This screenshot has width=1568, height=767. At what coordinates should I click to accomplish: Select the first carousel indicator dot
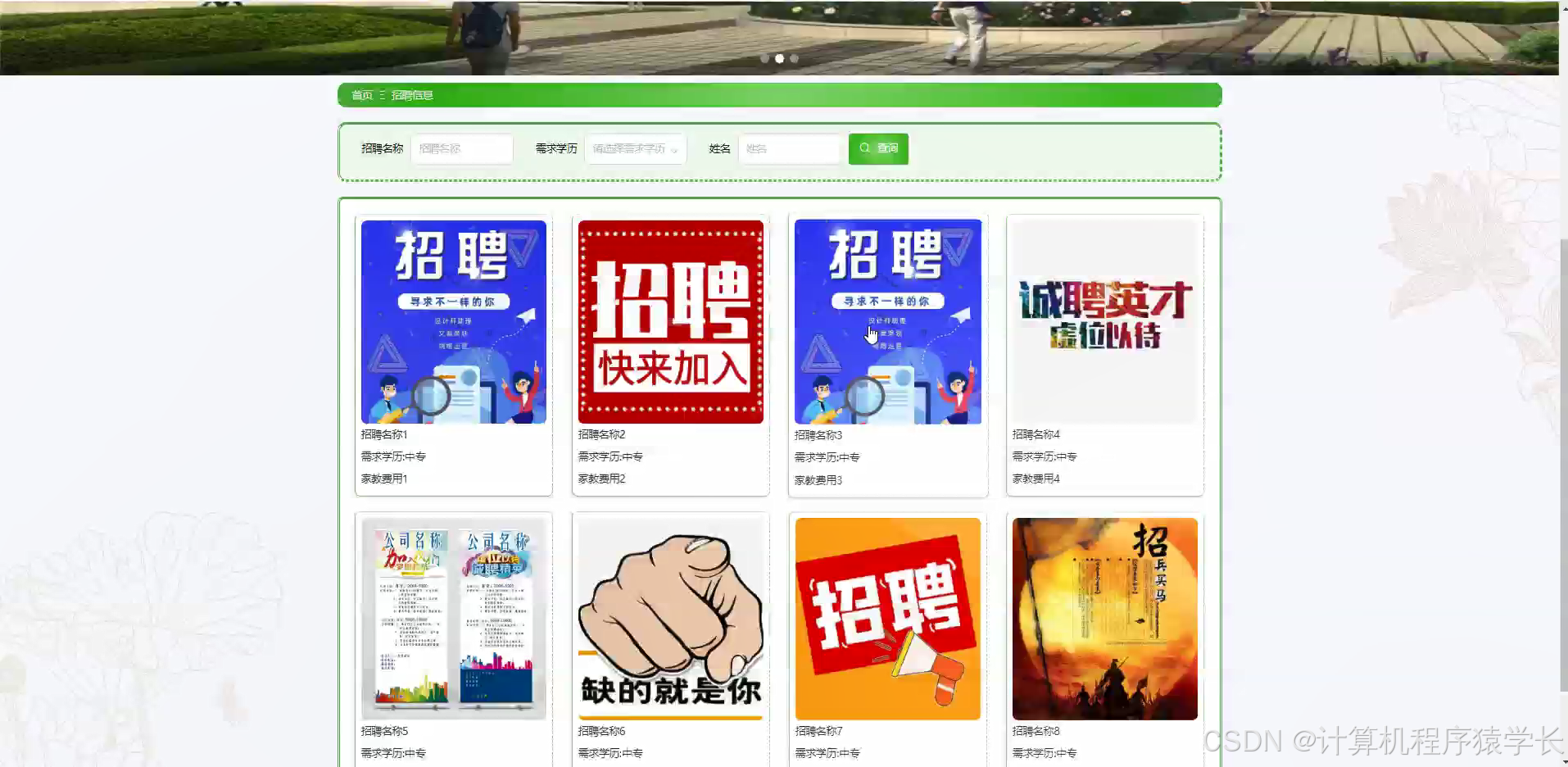point(764,58)
